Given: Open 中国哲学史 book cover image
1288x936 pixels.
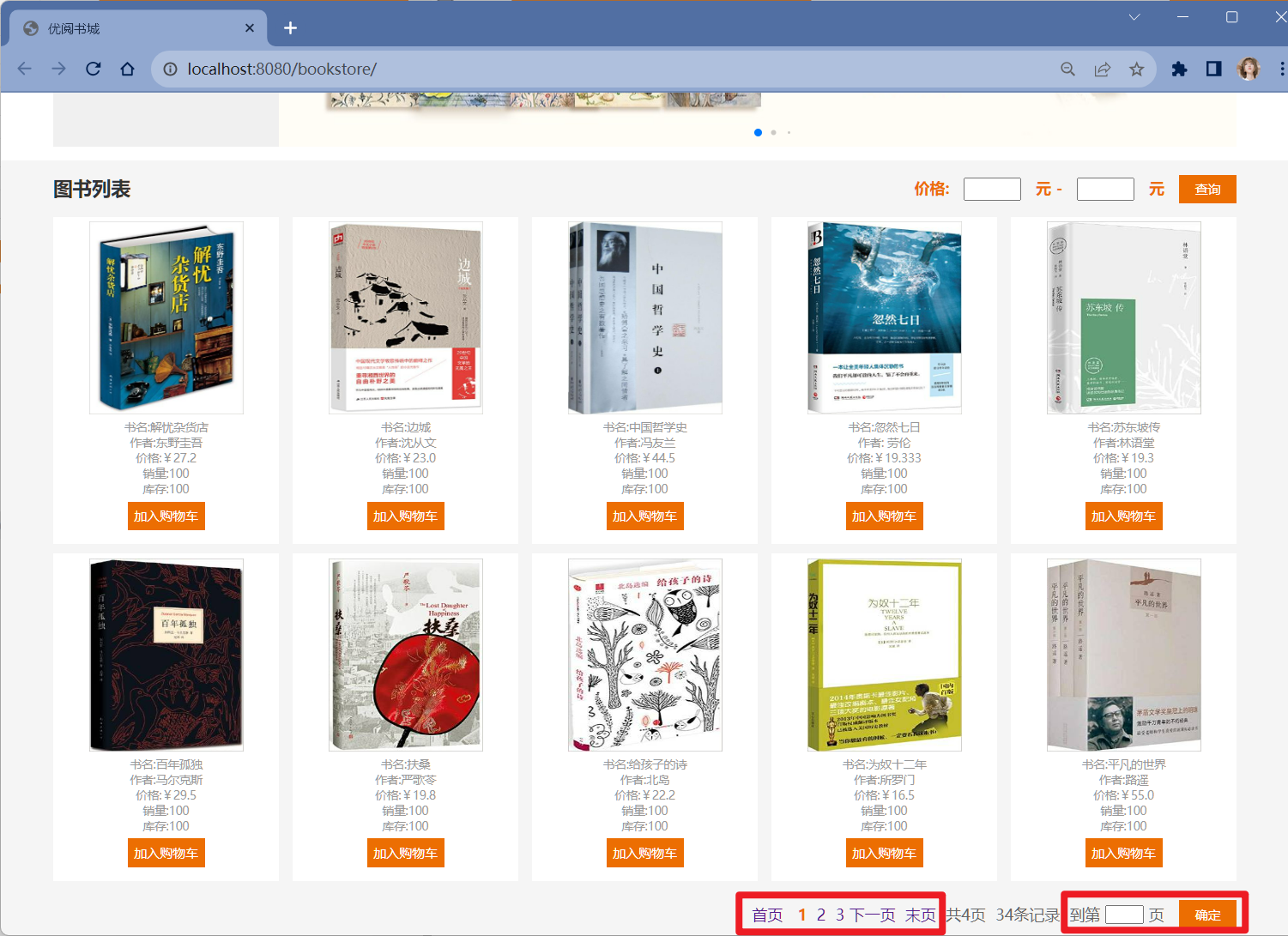Looking at the screenshot, I should click(x=645, y=317).
